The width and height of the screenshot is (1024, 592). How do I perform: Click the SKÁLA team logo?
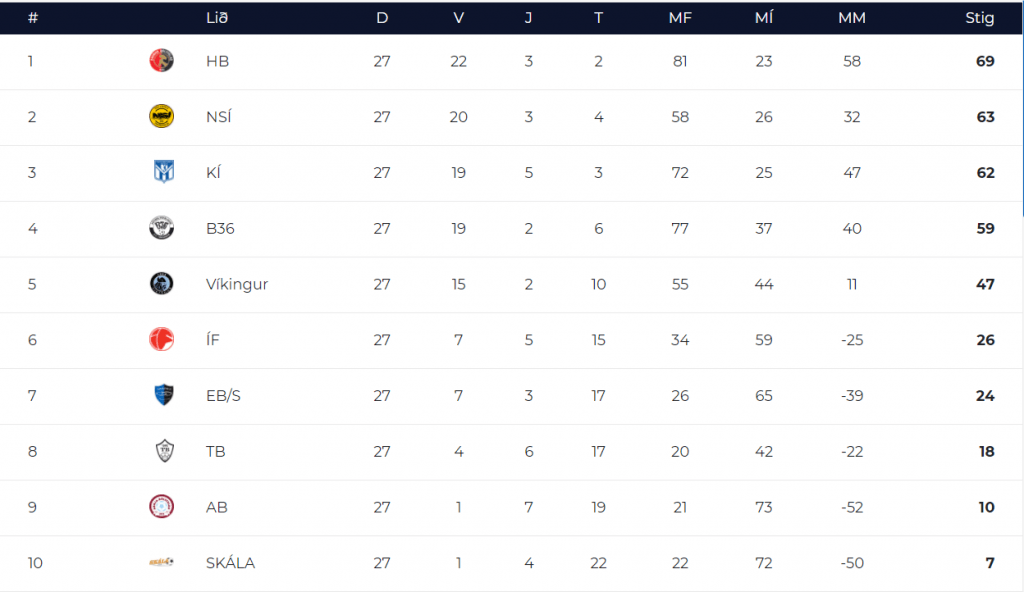pyautogui.click(x=161, y=563)
